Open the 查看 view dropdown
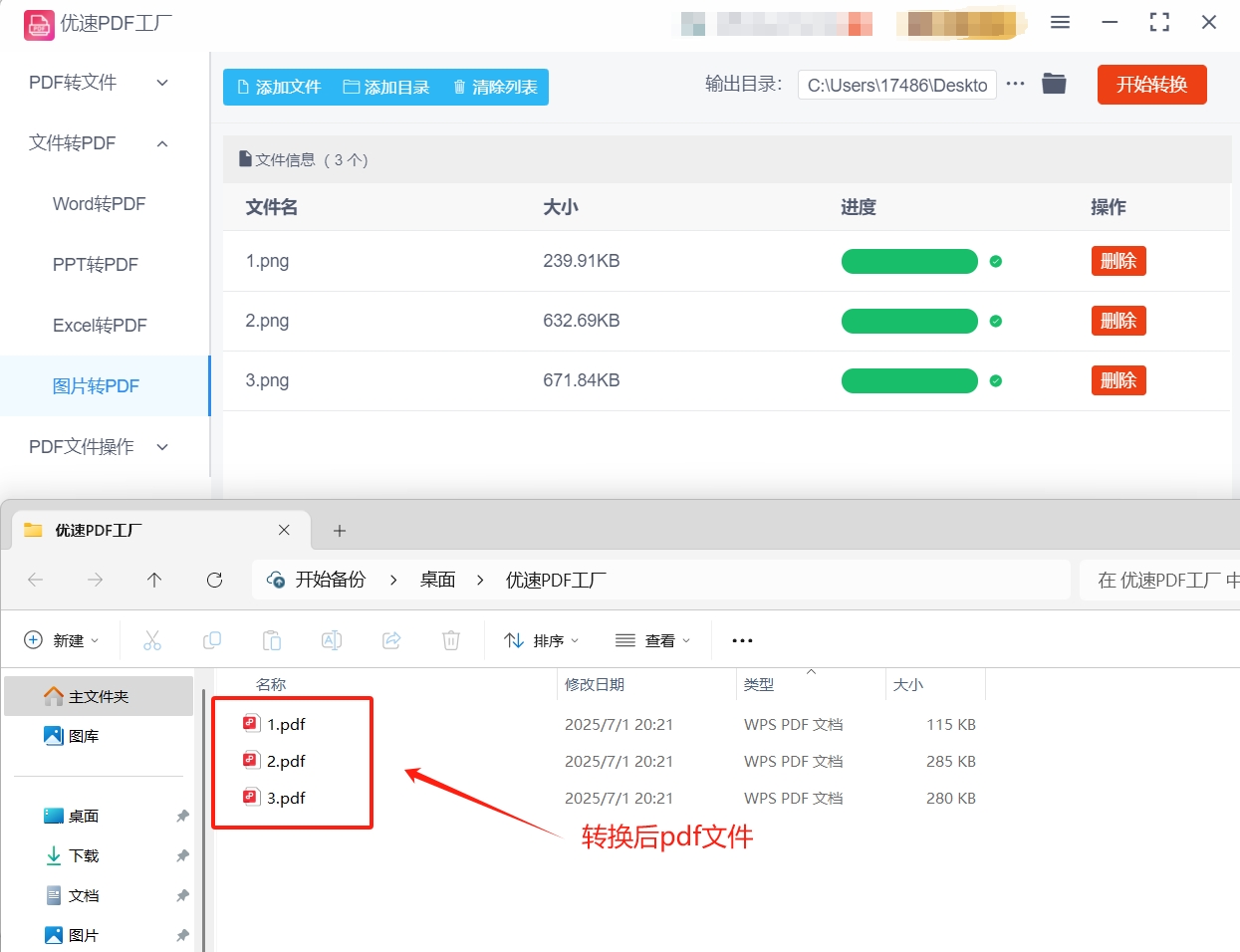The width and height of the screenshot is (1240, 952). [x=652, y=640]
